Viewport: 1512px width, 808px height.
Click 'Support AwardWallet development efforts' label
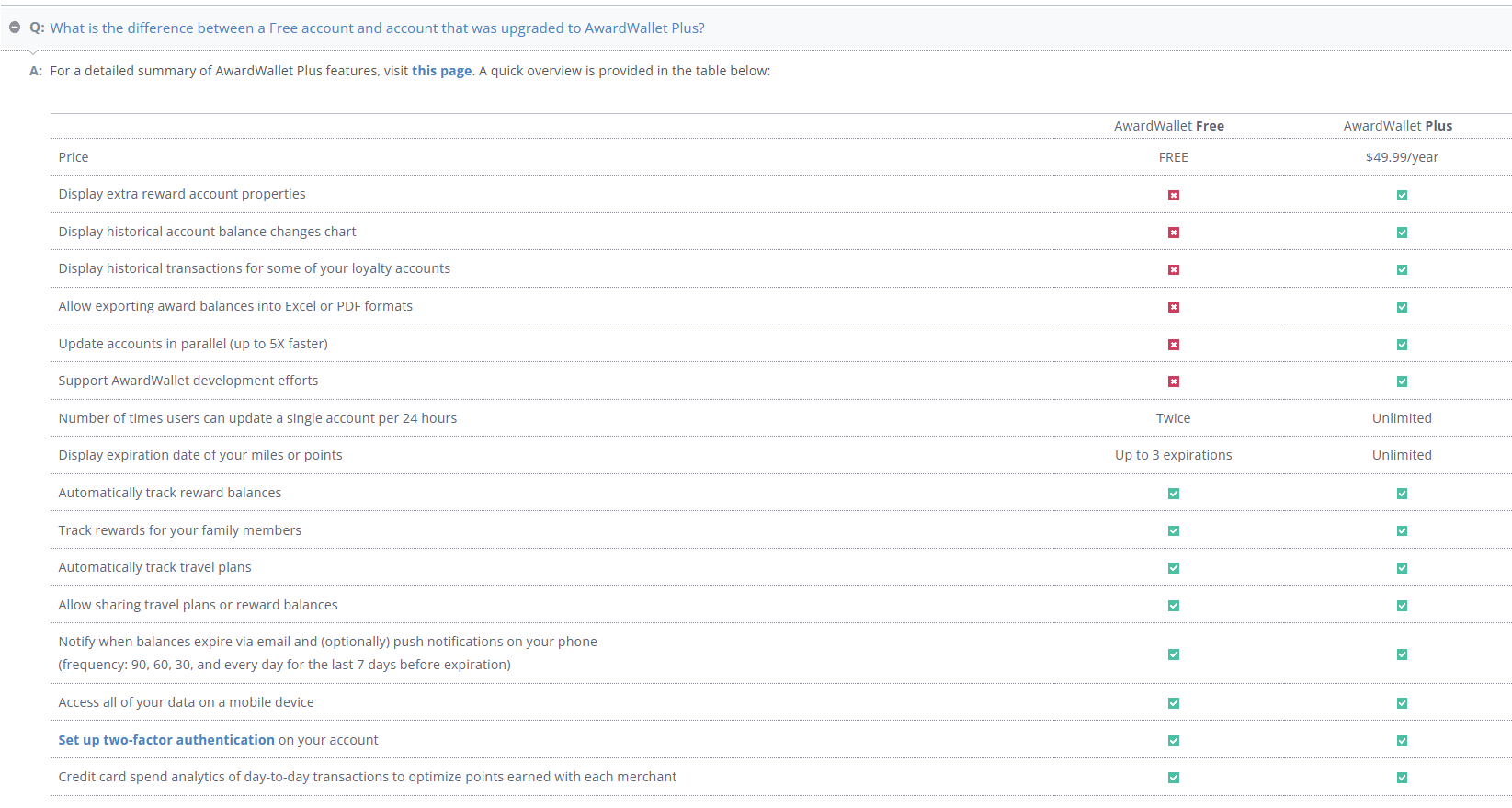coord(188,381)
